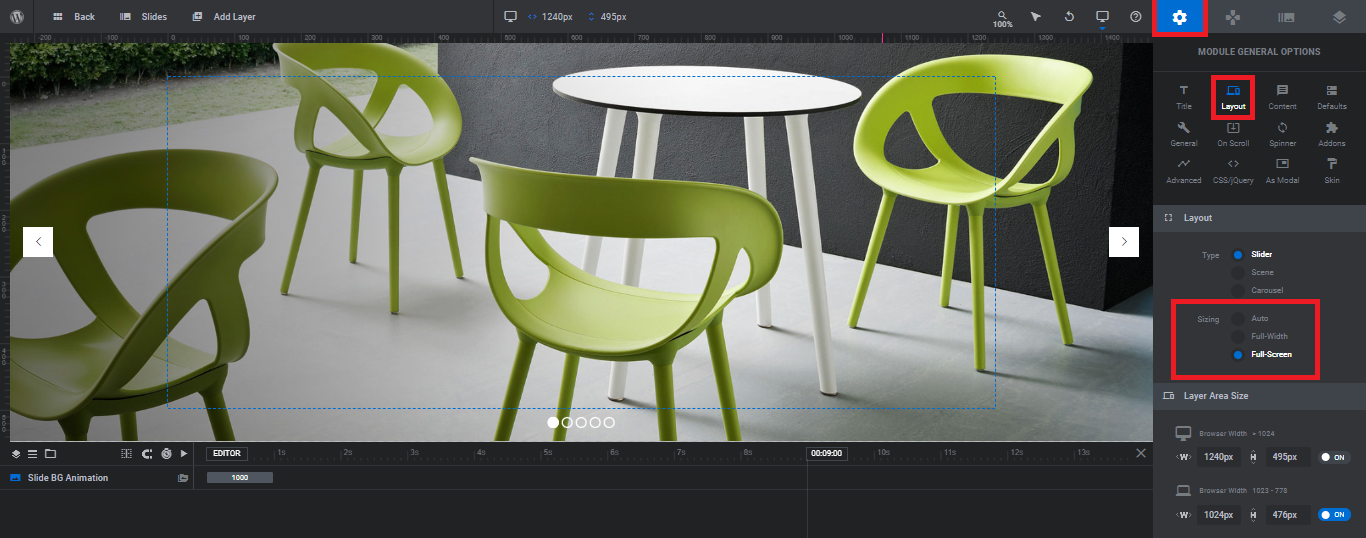Open the Addons options section
The width and height of the screenshot is (1366, 538).
(x=1332, y=134)
